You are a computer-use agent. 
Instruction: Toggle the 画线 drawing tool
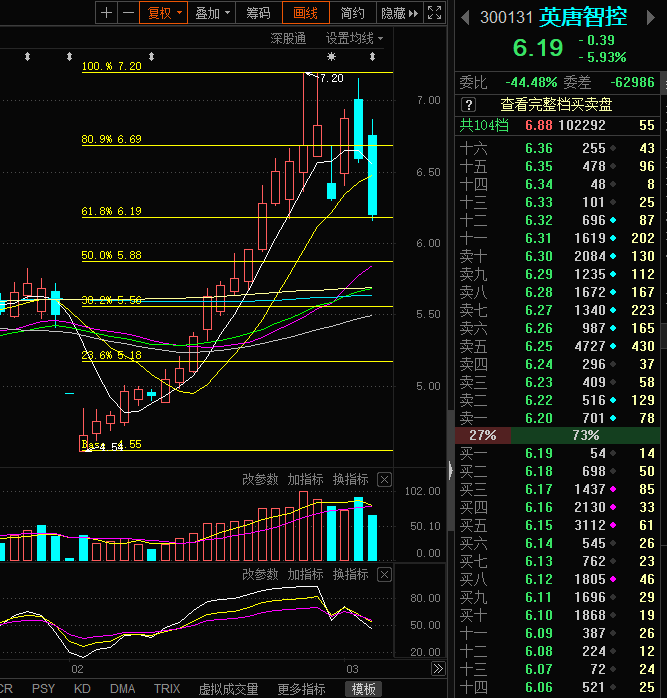coord(305,13)
